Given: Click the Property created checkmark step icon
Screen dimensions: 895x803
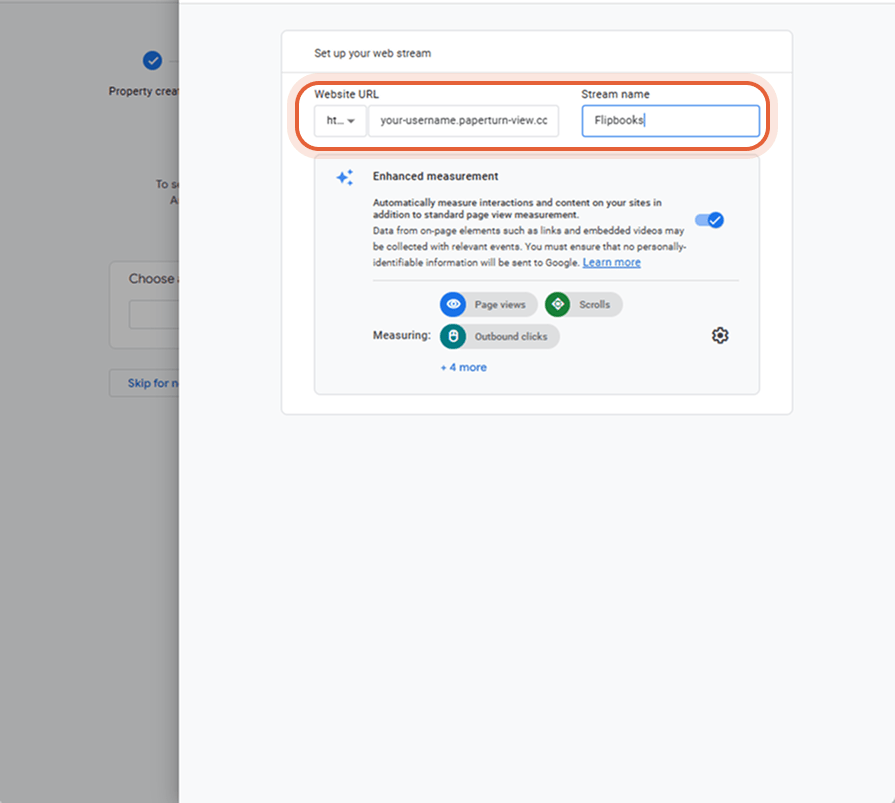Looking at the screenshot, I should pyautogui.click(x=152, y=60).
